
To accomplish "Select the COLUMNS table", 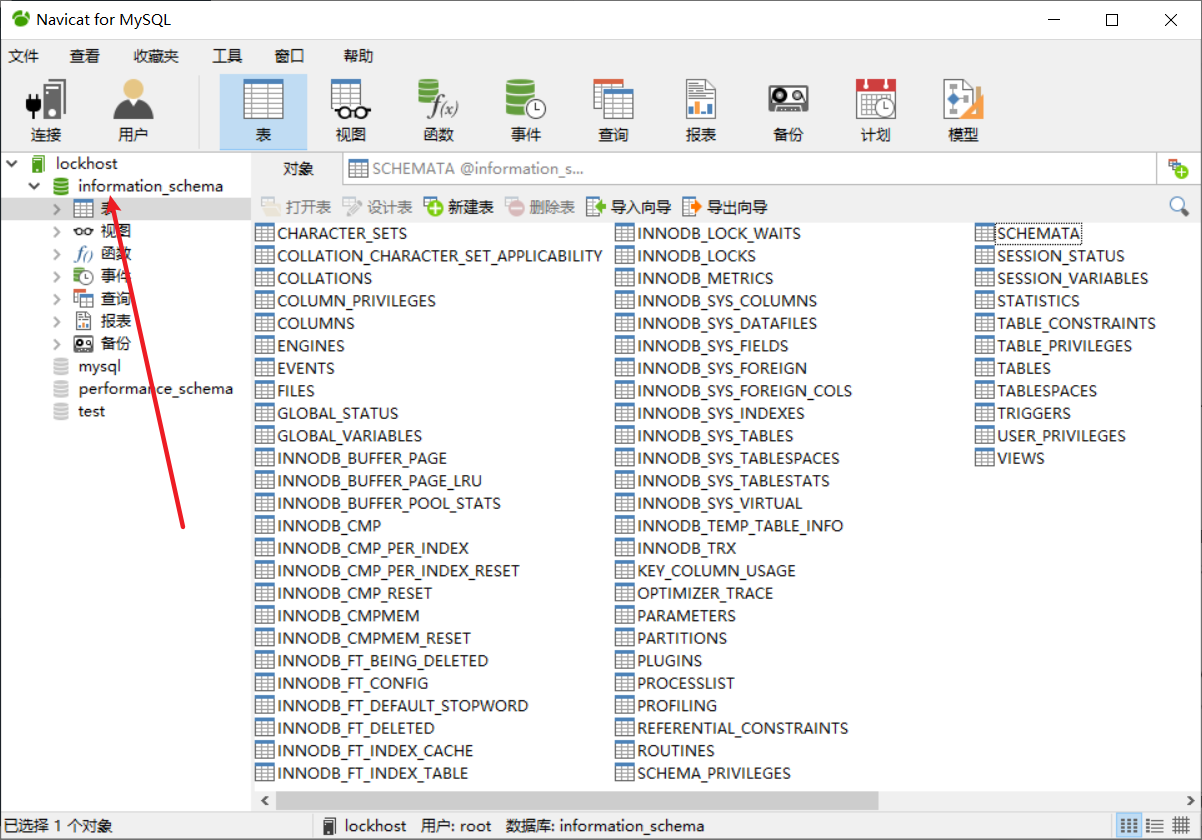I will pos(316,323).
